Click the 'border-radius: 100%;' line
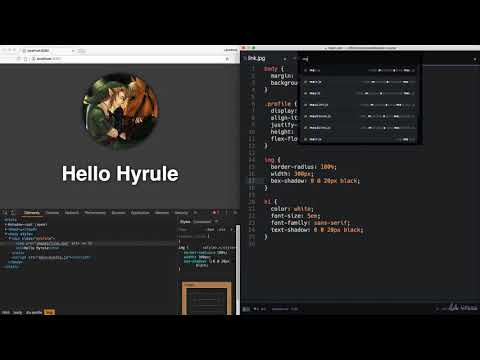This screenshot has height=360, width=480. 303,167
